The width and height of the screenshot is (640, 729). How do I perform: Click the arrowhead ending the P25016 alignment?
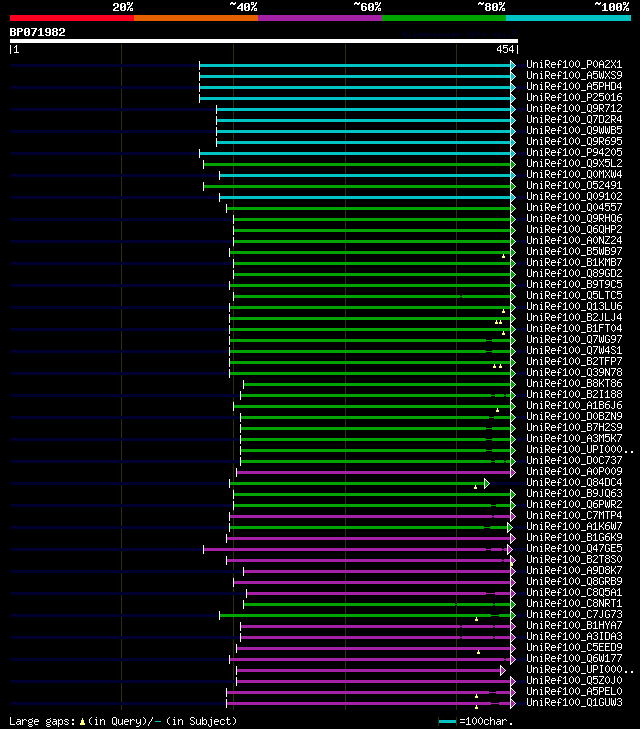click(513, 98)
